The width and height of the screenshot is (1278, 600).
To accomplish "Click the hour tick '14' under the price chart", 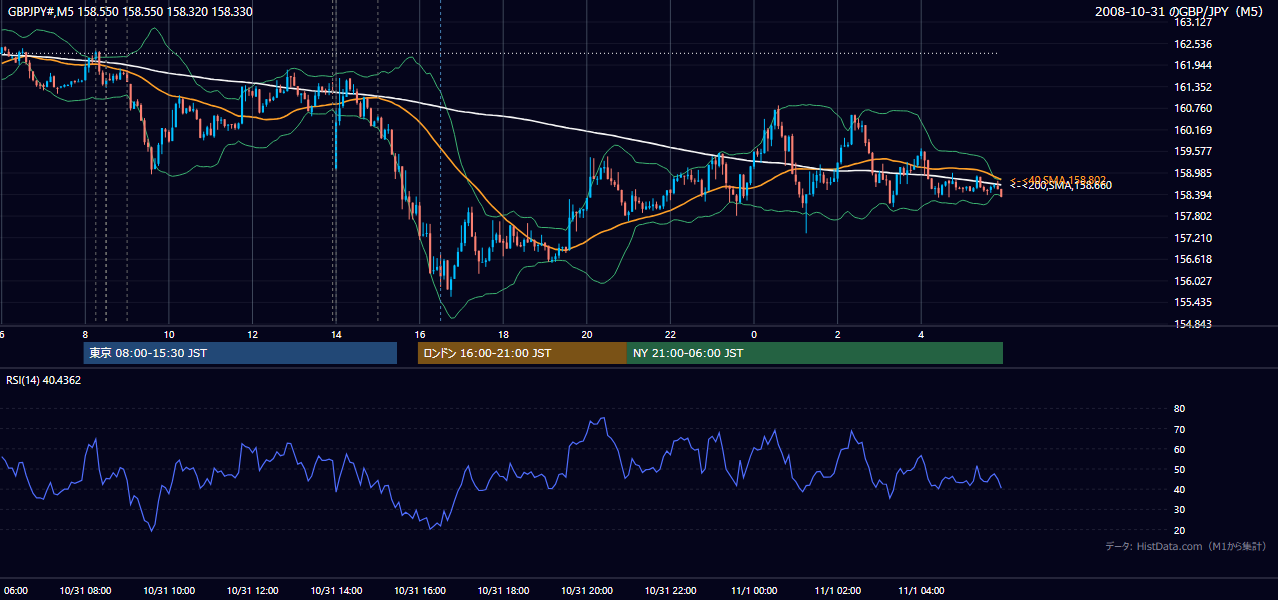I will click(x=336, y=335).
